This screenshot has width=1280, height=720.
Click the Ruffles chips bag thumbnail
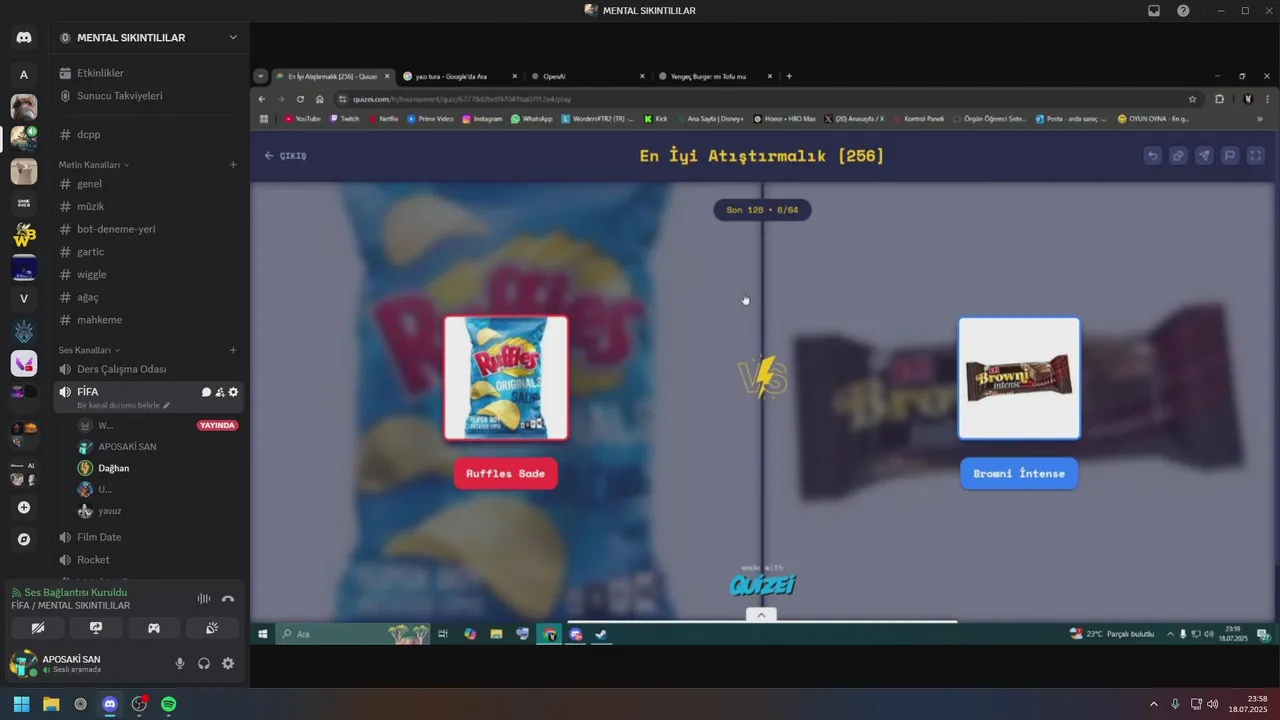(x=506, y=378)
